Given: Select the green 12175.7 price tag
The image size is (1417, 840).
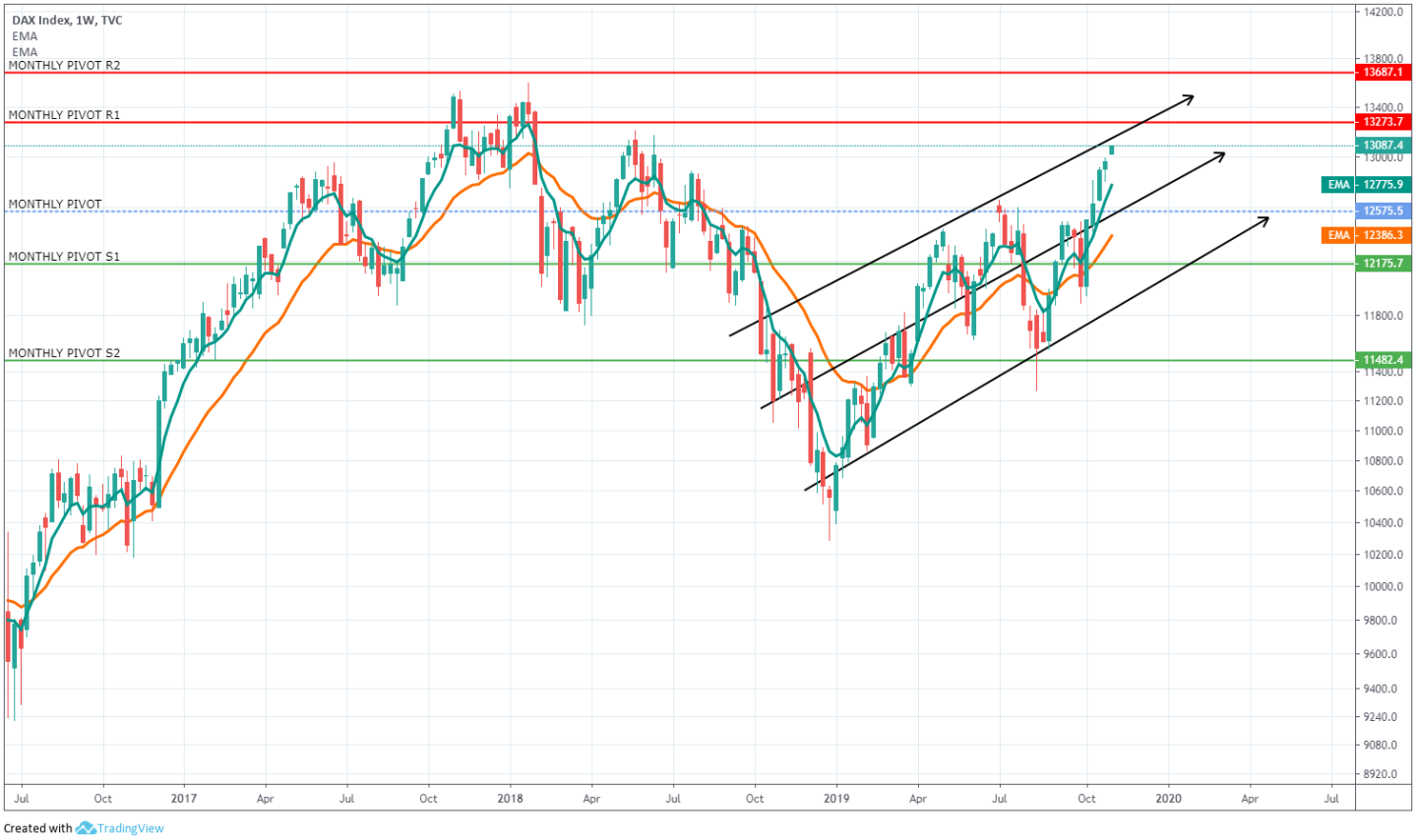Looking at the screenshot, I should coord(1383,264).
